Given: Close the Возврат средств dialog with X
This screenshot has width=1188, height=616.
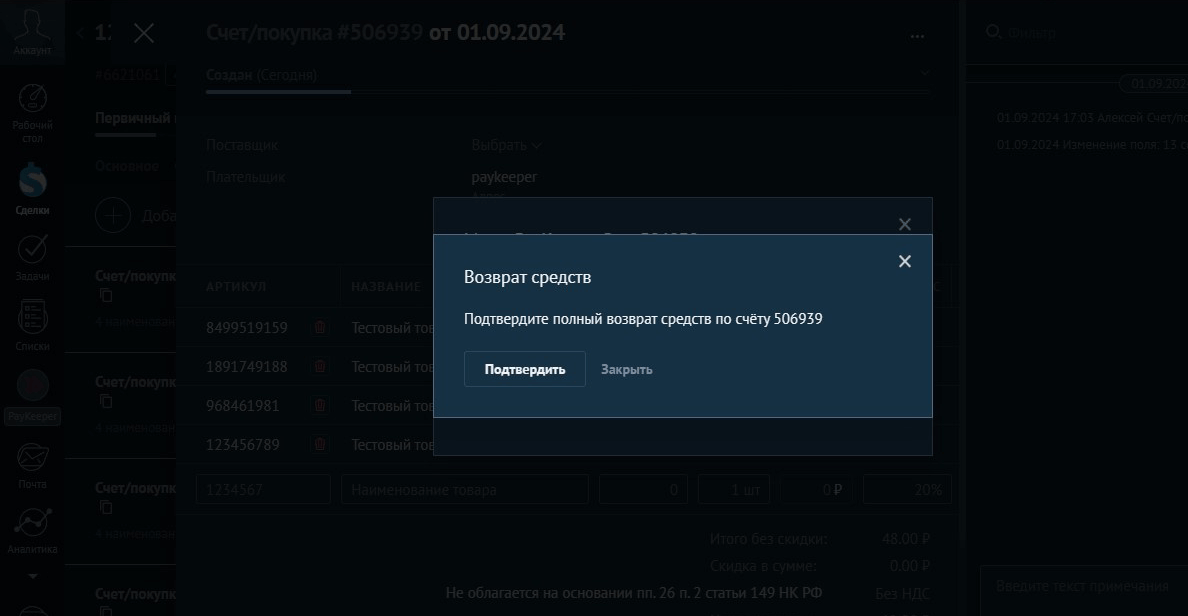Looking at the screenshot, I should [x=904, y=261].
